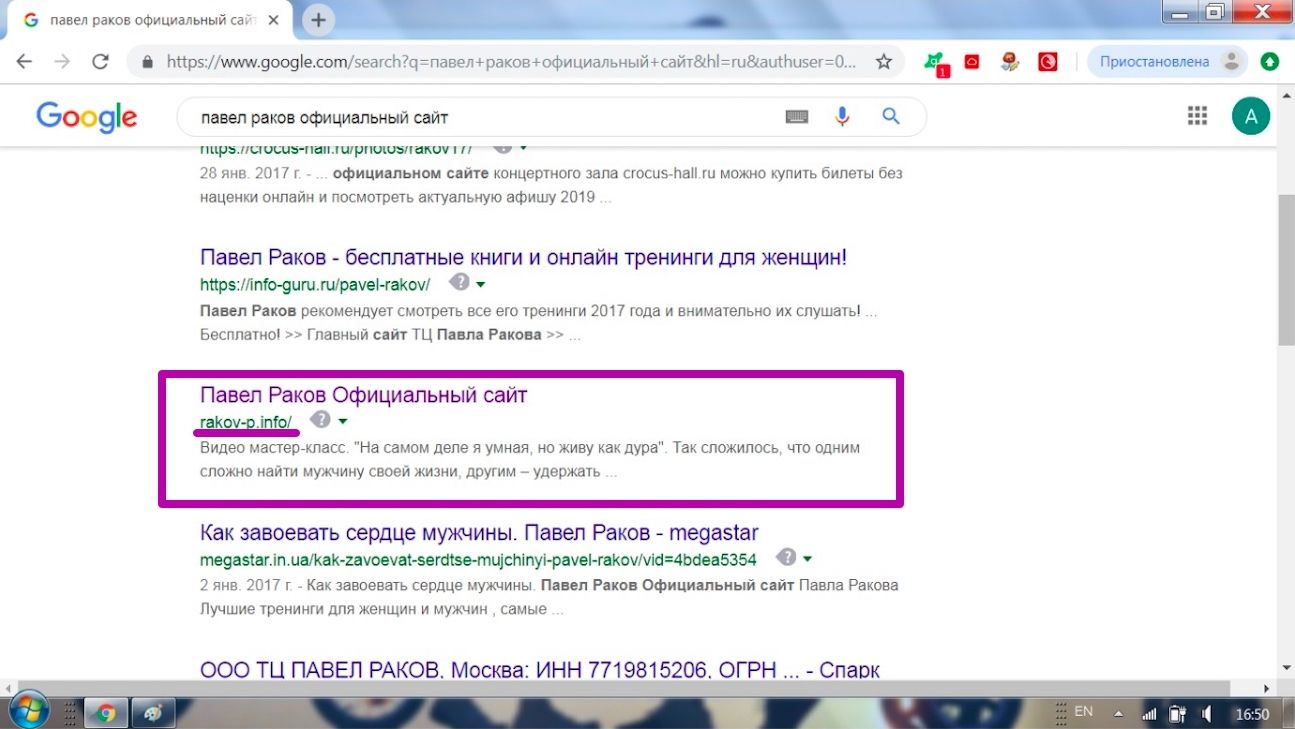This screenshot has width=1295, height=729.
Task: Click the rakov-p.info/ green URL
Action: [246, 422]
